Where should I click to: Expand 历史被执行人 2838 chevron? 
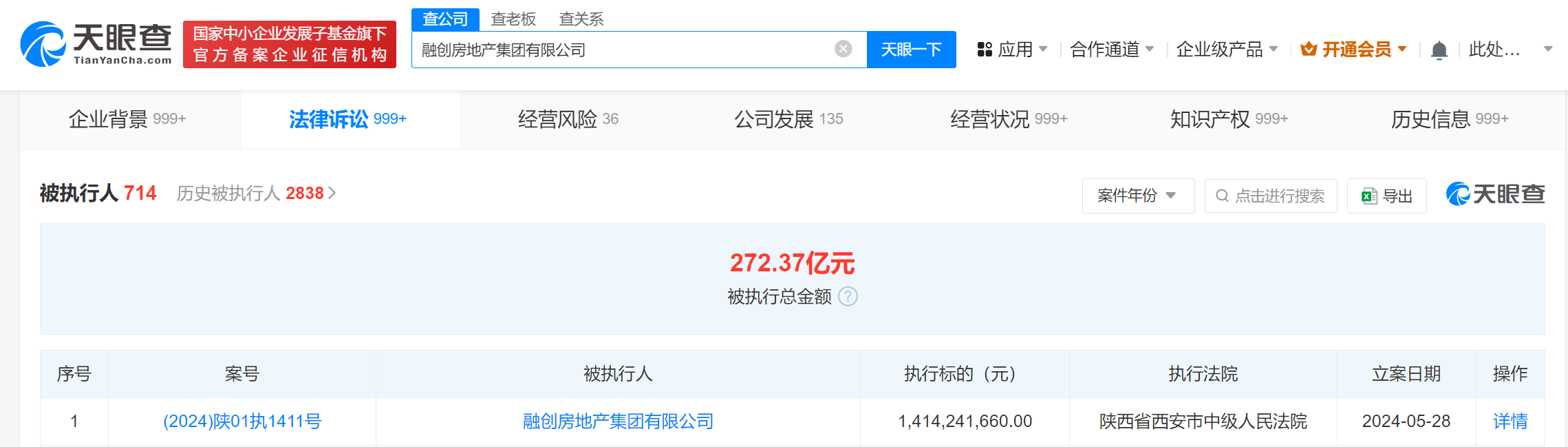332,194
